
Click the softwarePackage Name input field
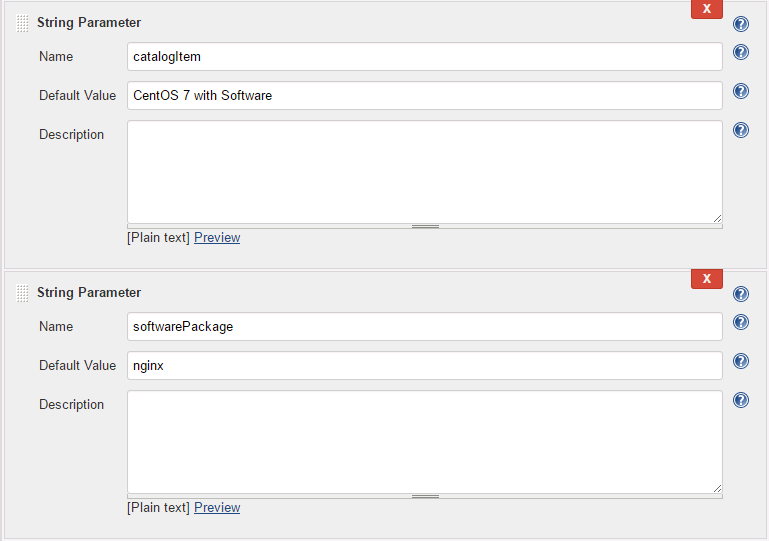click(x=424, y=327)
